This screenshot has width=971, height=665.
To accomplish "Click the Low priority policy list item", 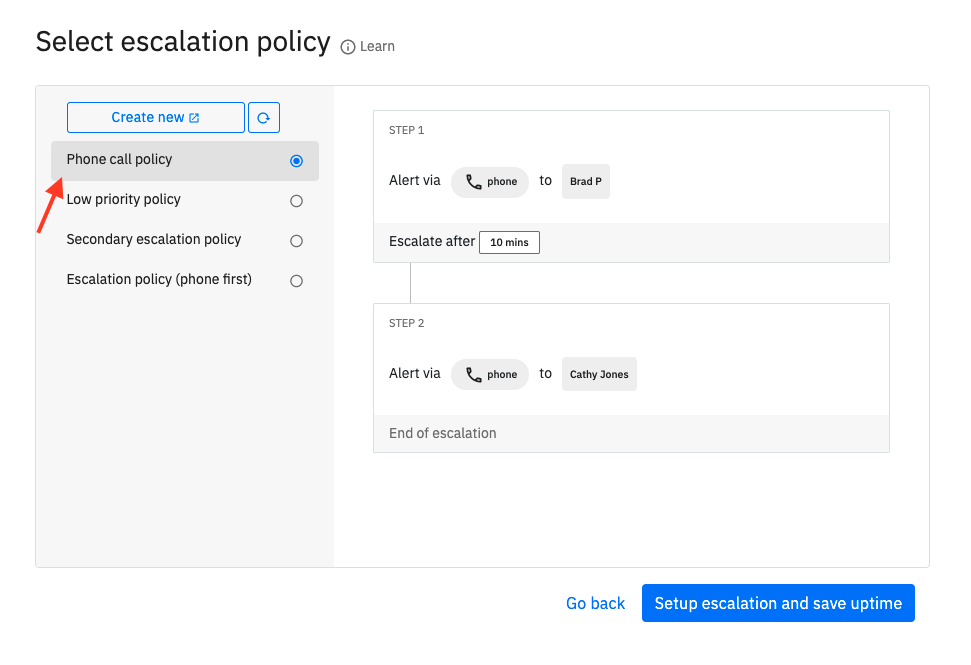I will pyautogui.click(x=185, y=201).
